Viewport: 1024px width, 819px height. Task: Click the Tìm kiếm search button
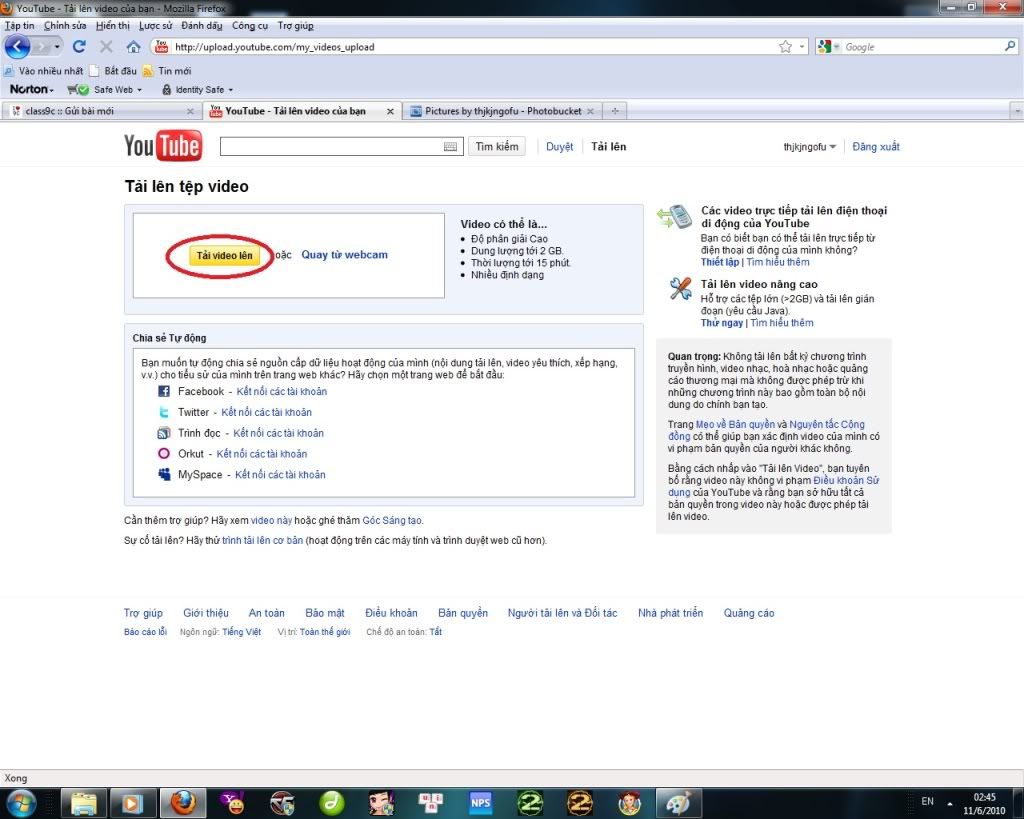click(497, 146)
